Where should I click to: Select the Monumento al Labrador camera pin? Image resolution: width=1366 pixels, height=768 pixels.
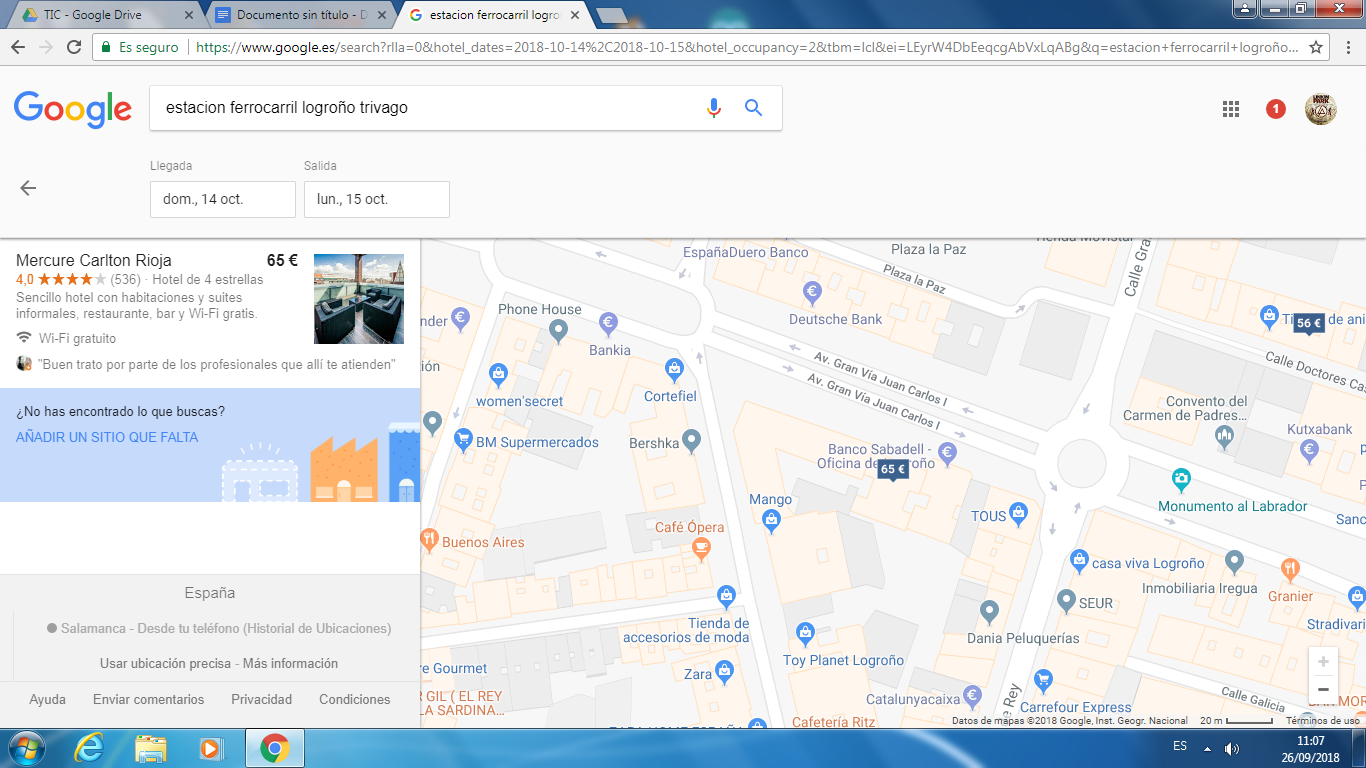pyautogui.click(x=1181, y=479)
